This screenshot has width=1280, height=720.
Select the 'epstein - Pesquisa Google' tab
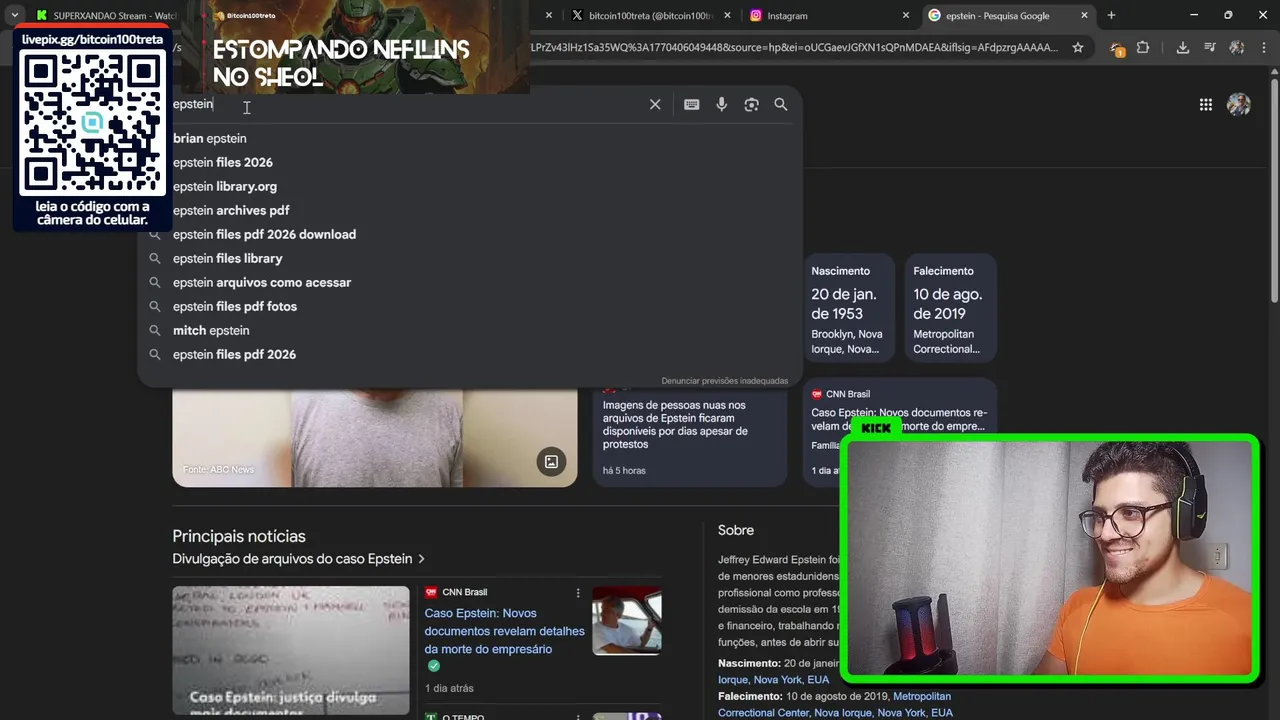point(1007,15)
